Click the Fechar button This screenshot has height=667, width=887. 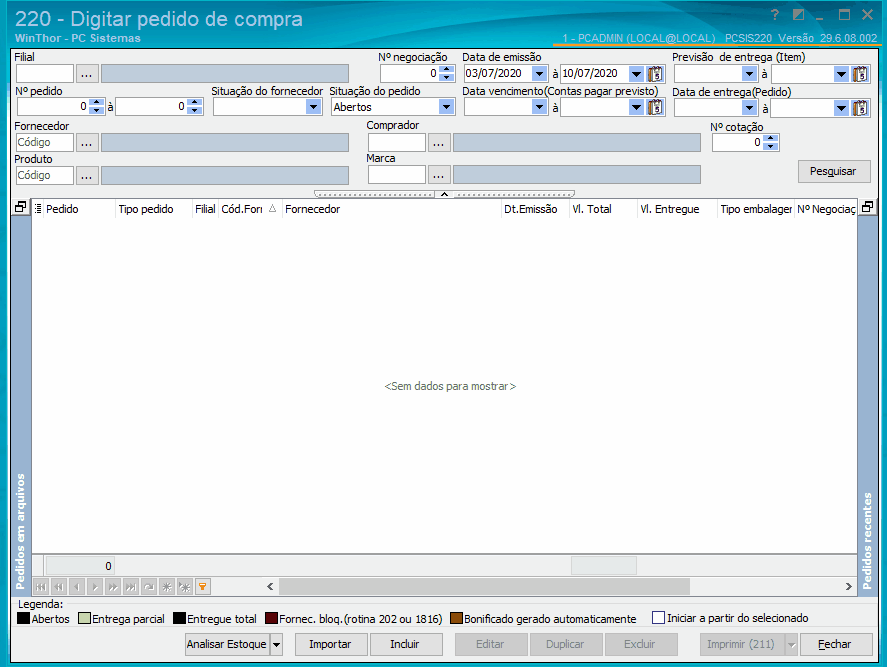coord(836,644)
